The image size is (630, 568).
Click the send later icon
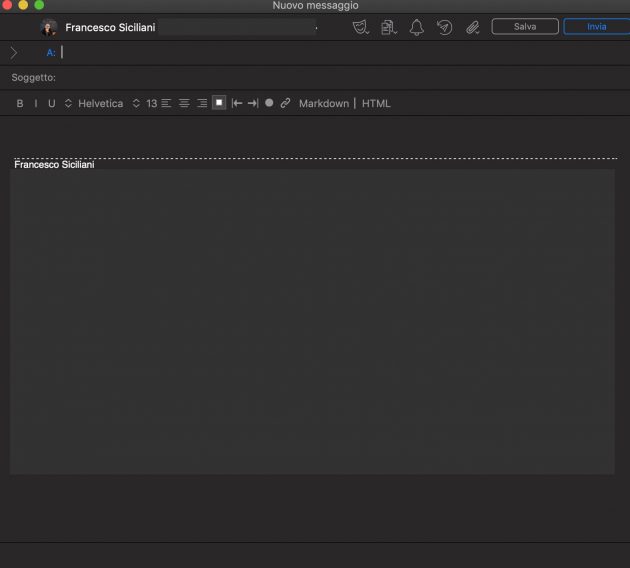[444, 27]
